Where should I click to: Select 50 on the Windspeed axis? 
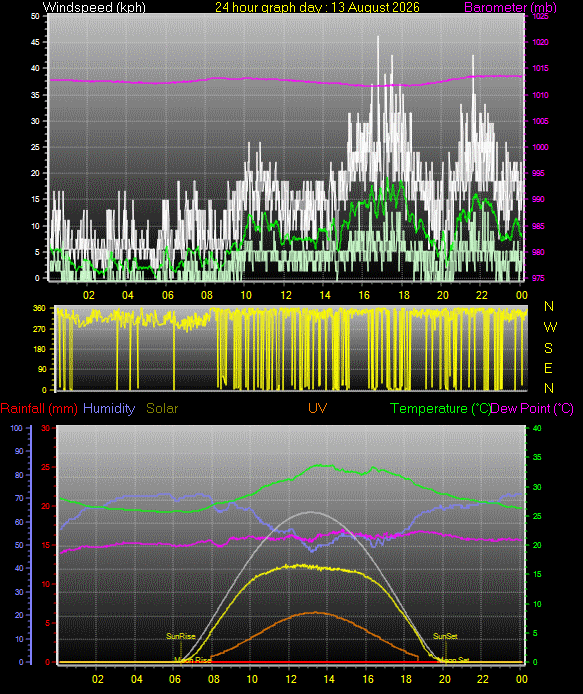[35, 16]
